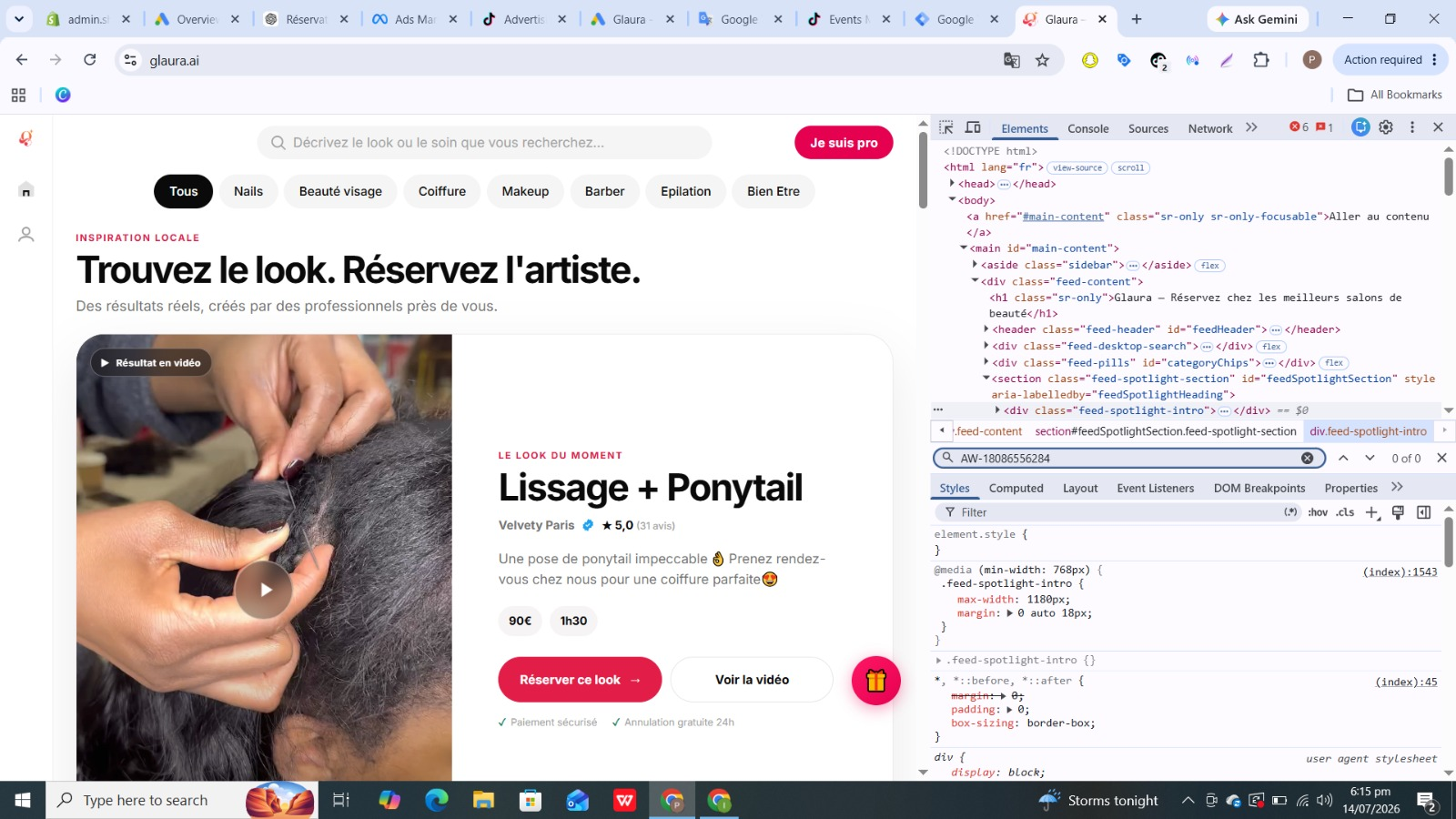Click the gift icon floating button
The height and width of the screenshot is (819, 1456).
point(875,681)
